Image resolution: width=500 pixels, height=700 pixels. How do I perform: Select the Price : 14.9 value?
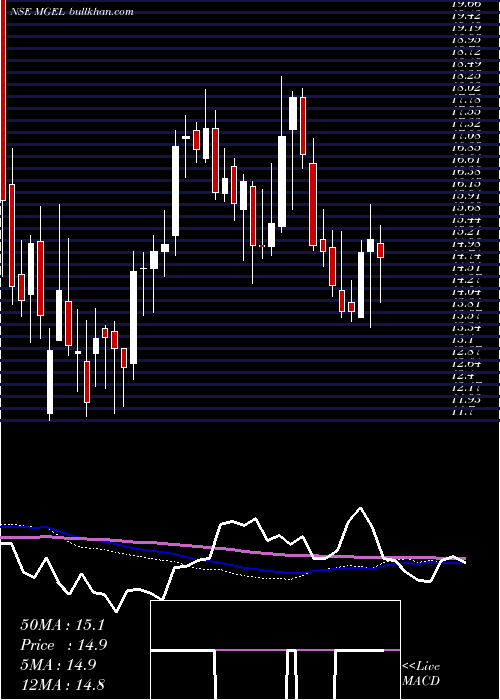(63, 645)
